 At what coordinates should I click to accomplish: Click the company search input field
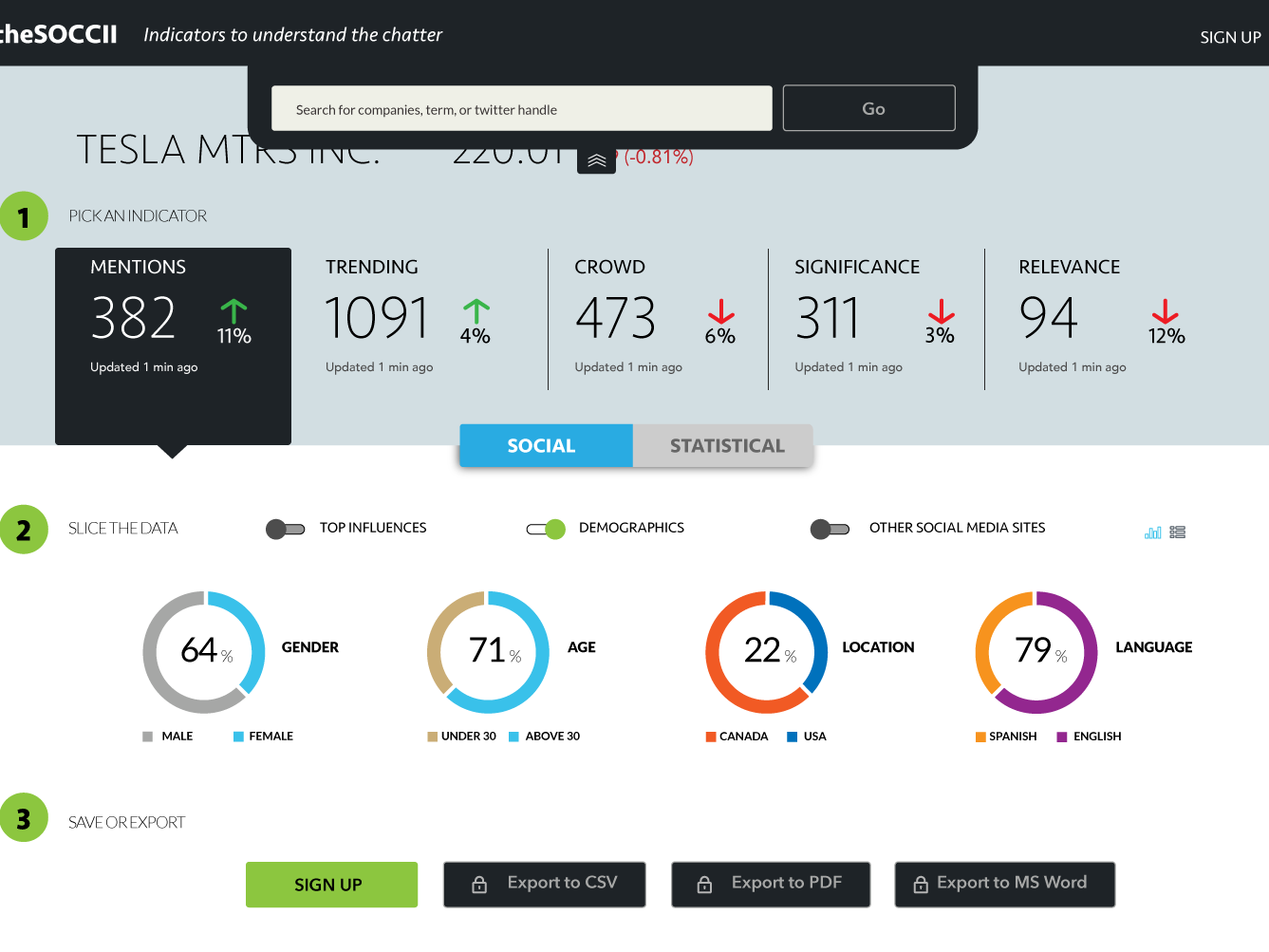(x=522, y=108)
